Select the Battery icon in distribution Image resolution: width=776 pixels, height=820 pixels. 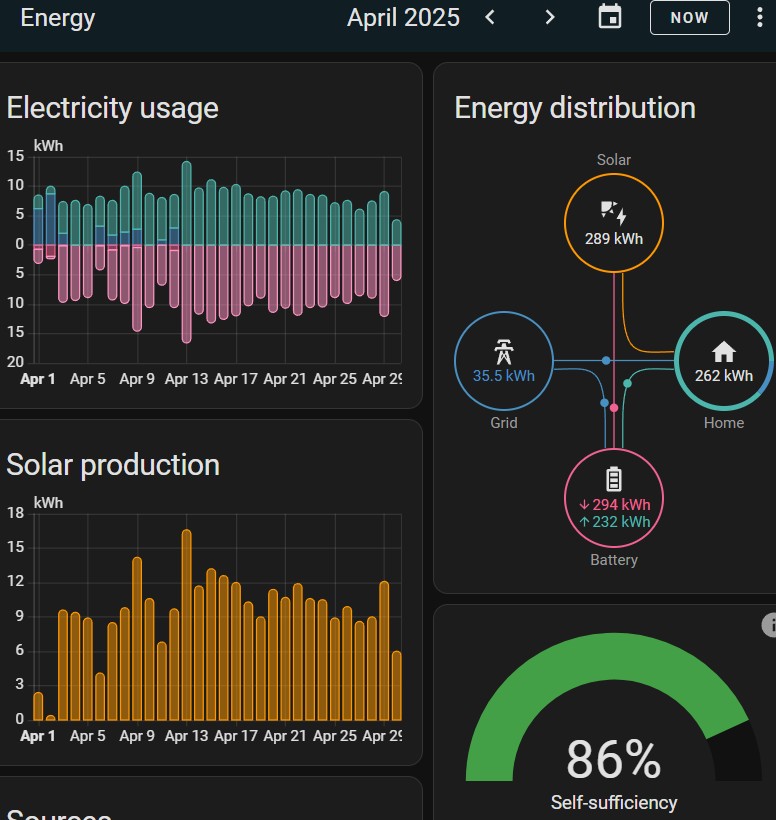pos(613,479)
